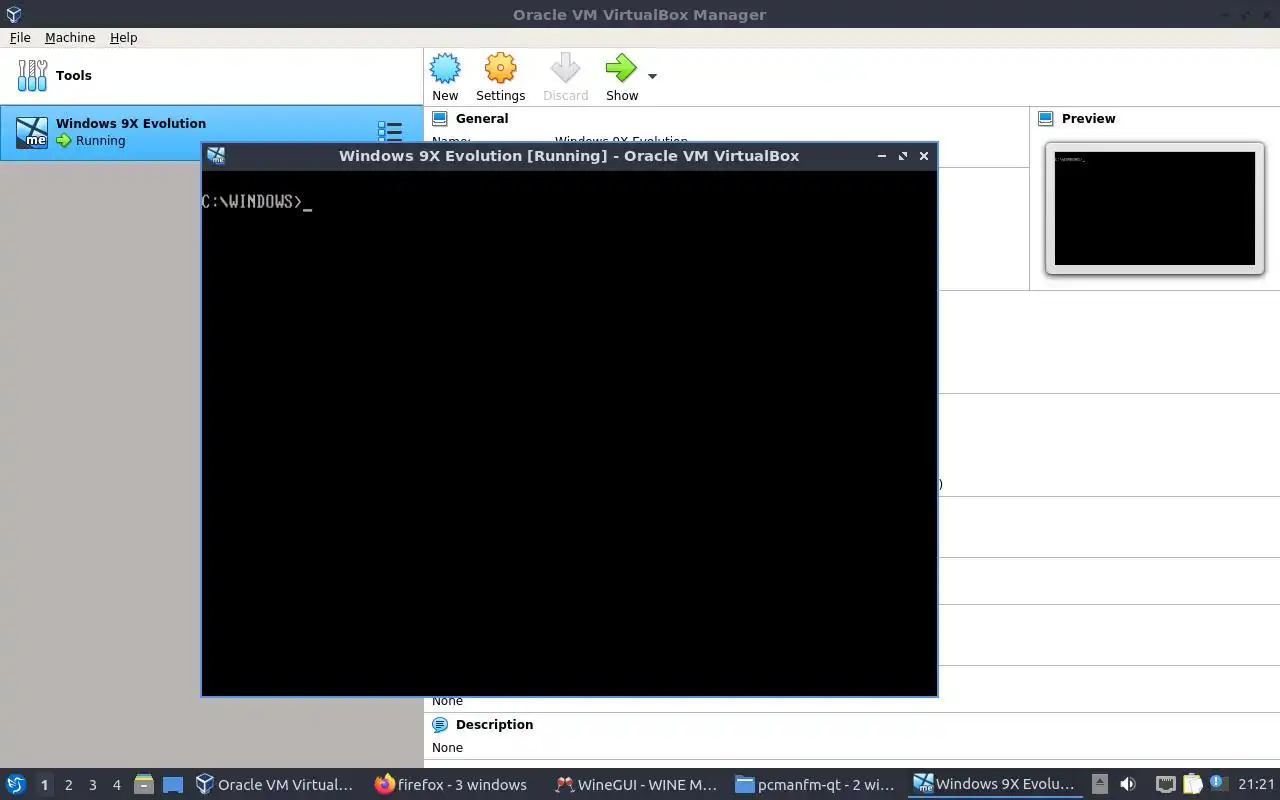
Task: Click the clipboard tray icon
Action: [1192, 784]
